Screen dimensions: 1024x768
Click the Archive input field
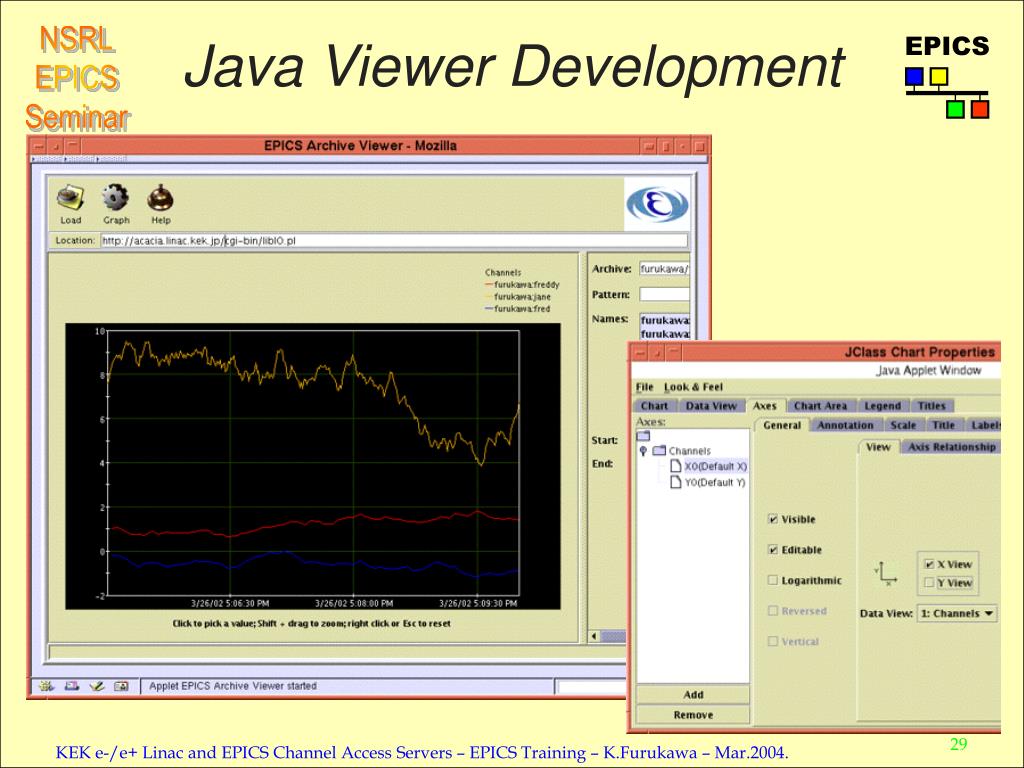pos(664,268)
